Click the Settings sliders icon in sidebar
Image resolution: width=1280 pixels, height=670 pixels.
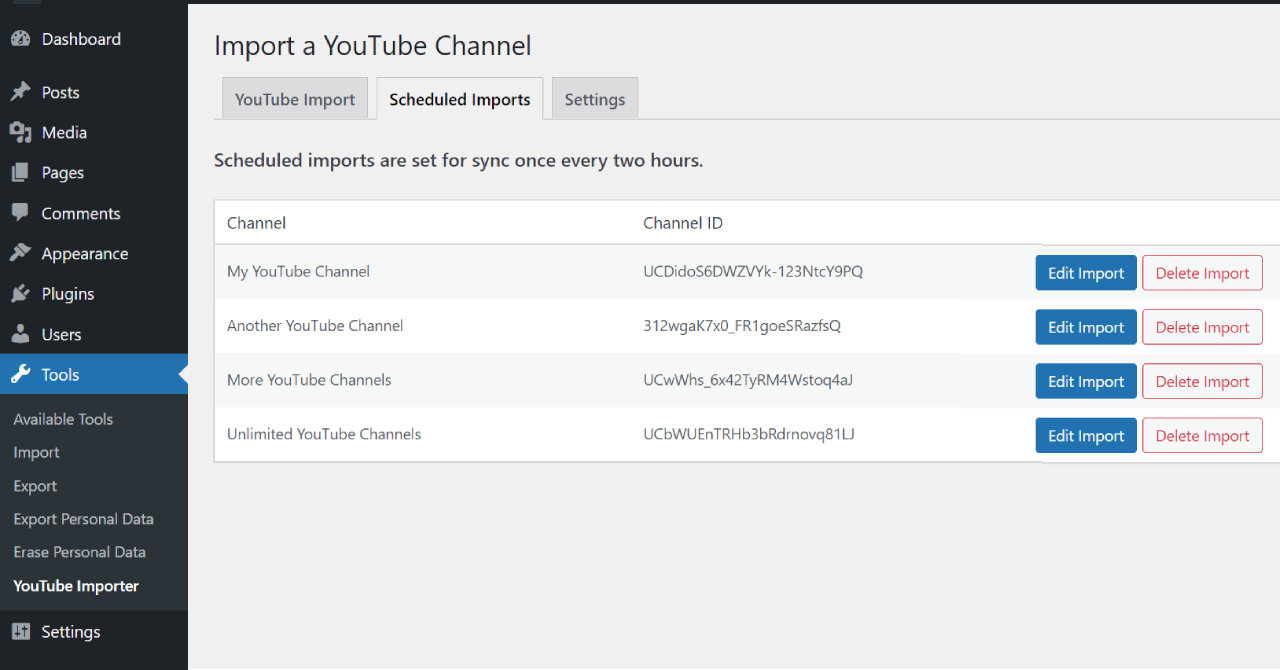coord(20,631)
